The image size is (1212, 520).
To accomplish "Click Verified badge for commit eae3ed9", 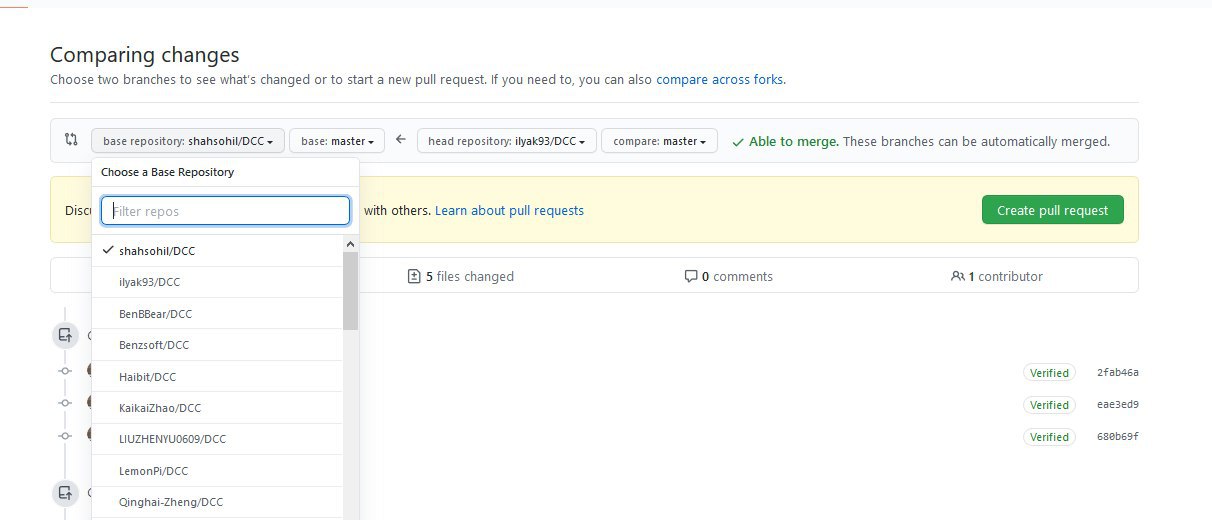I will point(1049,405).
